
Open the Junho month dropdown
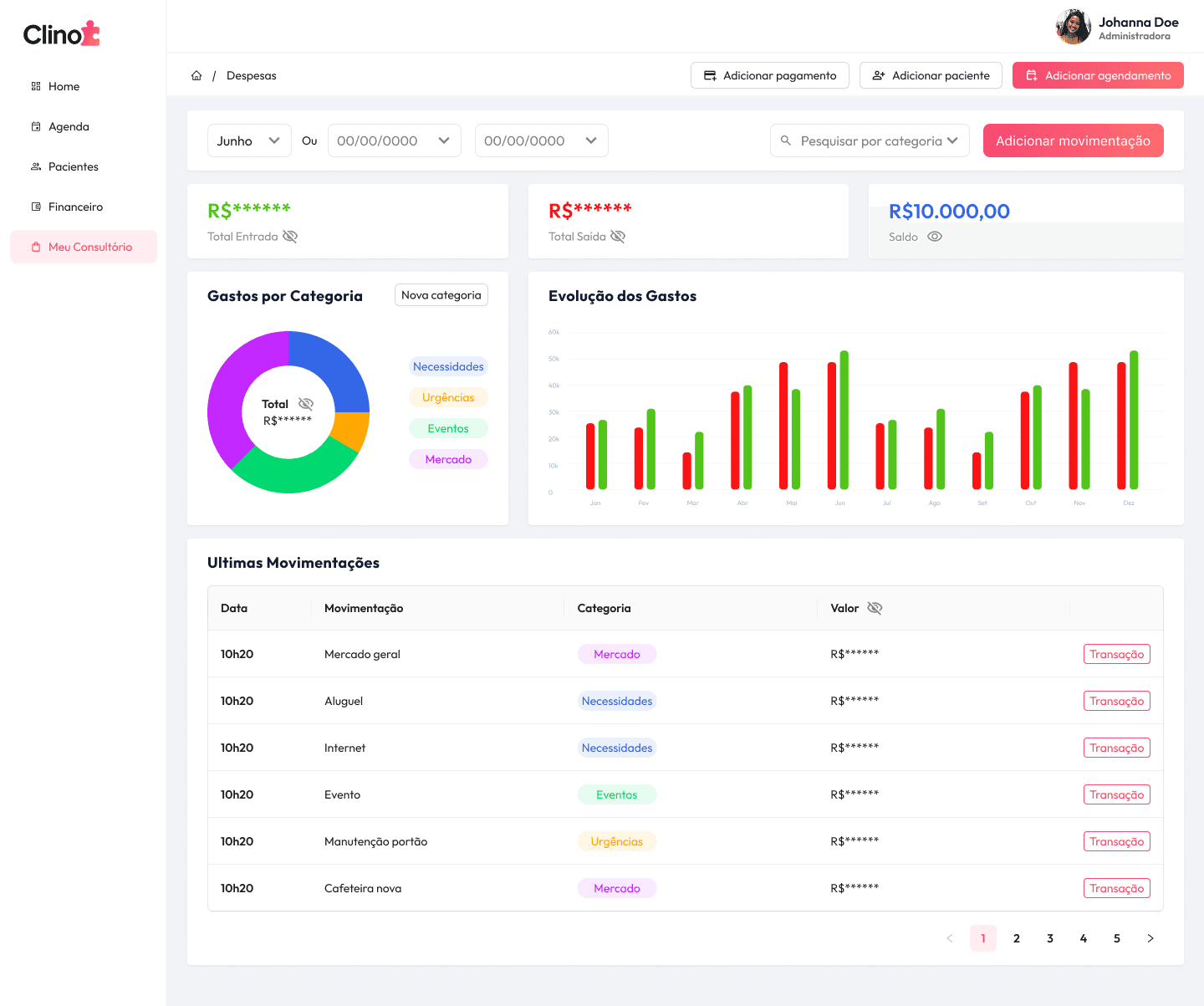pyautogui.click(x=249, y=140)
